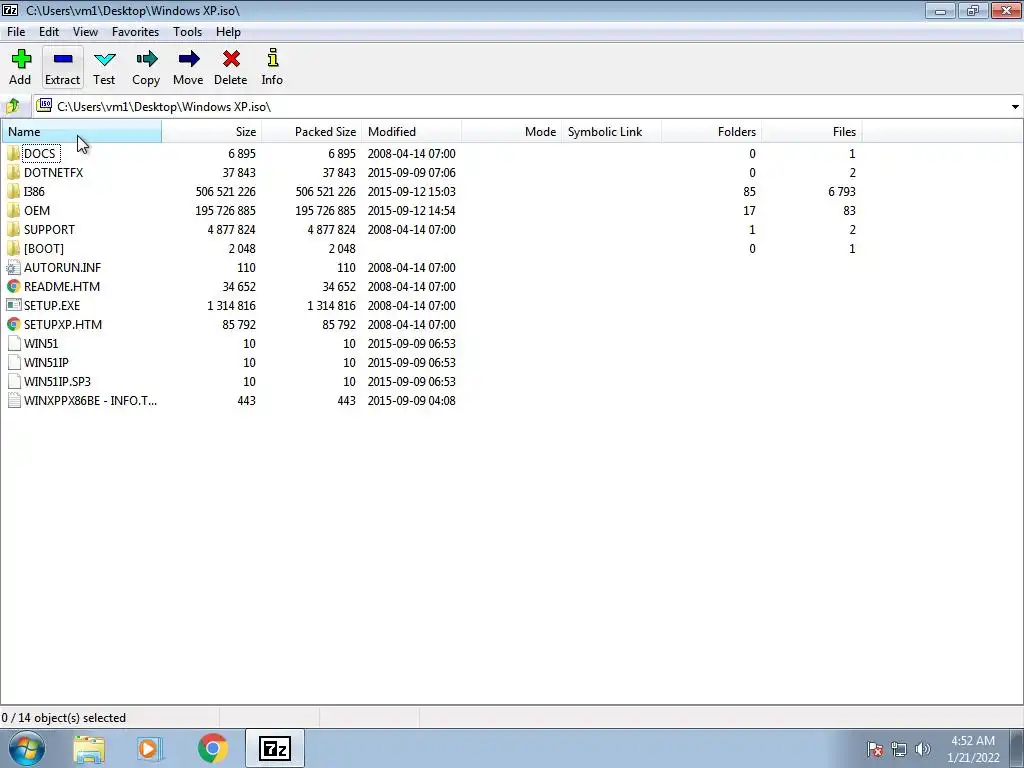Image resolution: width=1024 pixels, height=768 pixels.
Task: Click the 7-Zip taskbar button
Action: (x=274, y=748)
